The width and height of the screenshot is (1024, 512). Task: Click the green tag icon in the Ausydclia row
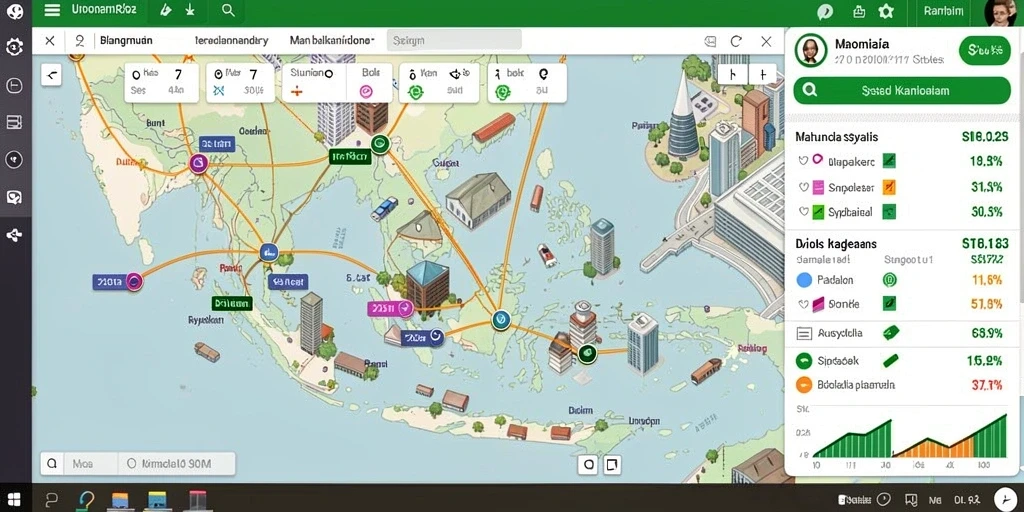click(x=890, y=334)
